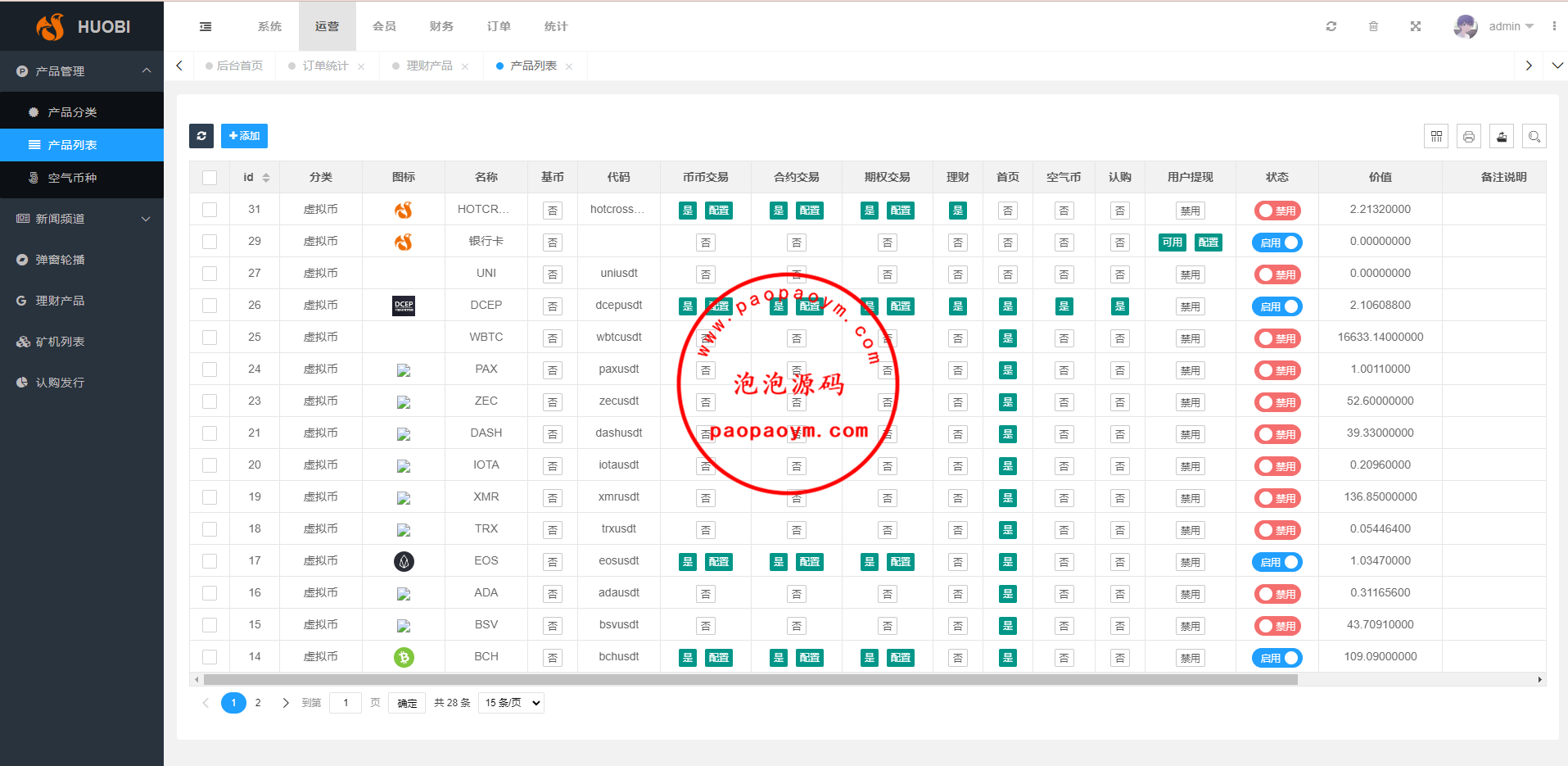Collapse the sidebar with the menu-fold icon
Viewport: 1568px width, 766px height.
click(x=206, y=26)
